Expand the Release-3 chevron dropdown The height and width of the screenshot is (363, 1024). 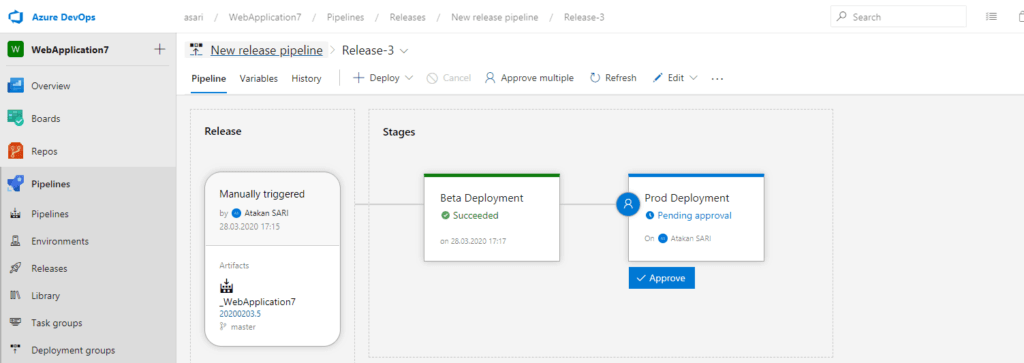pos(404,50)
